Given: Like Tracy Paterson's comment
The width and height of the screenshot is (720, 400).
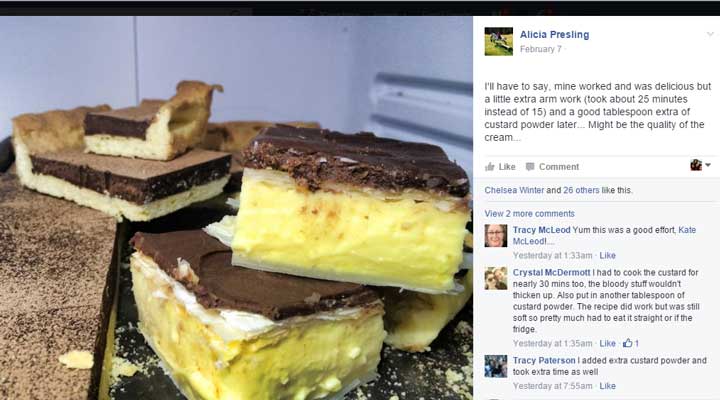Looking at the screenshot, I should [607, 386].
